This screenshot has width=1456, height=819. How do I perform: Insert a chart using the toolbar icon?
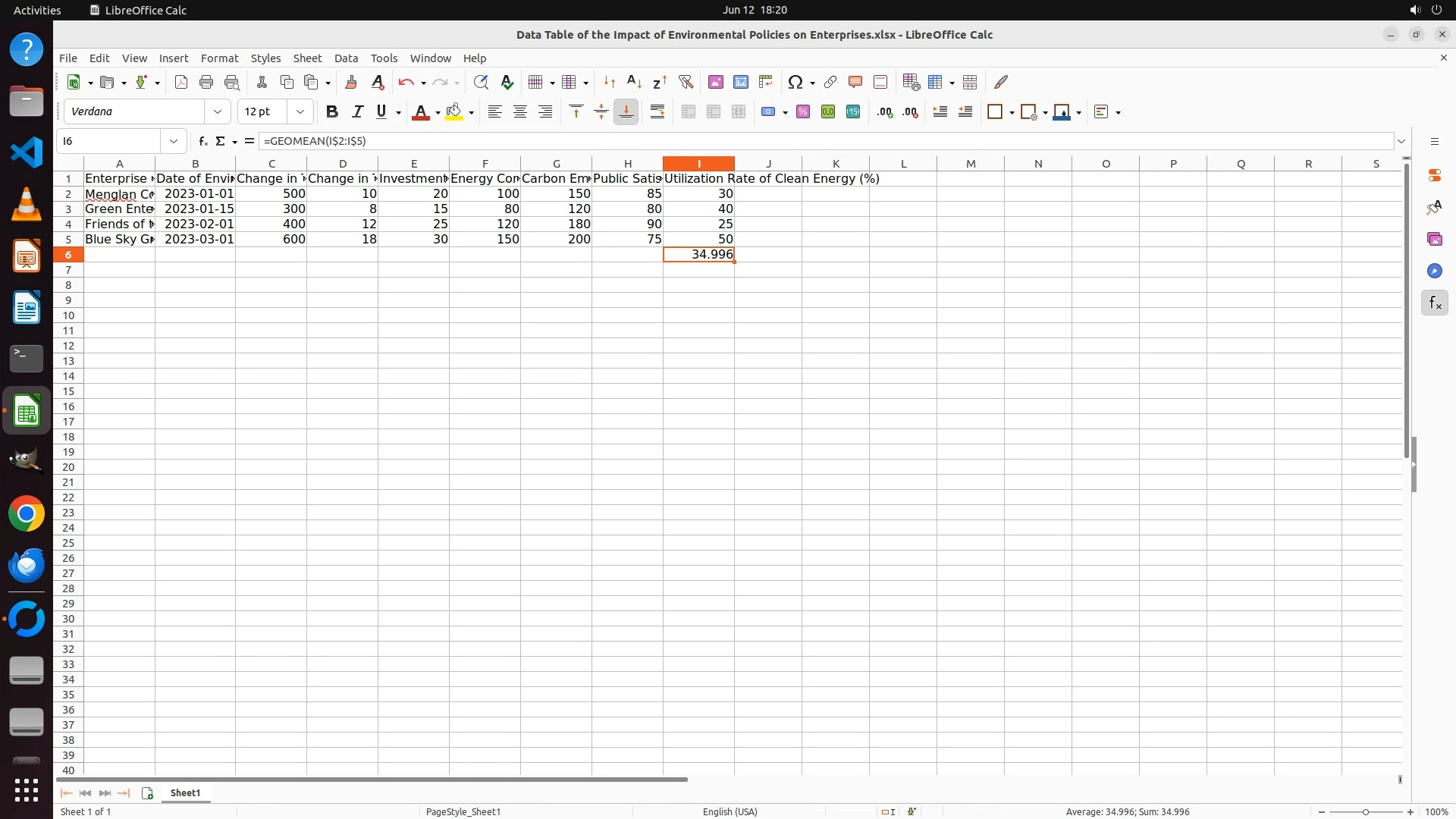point(741,82)
